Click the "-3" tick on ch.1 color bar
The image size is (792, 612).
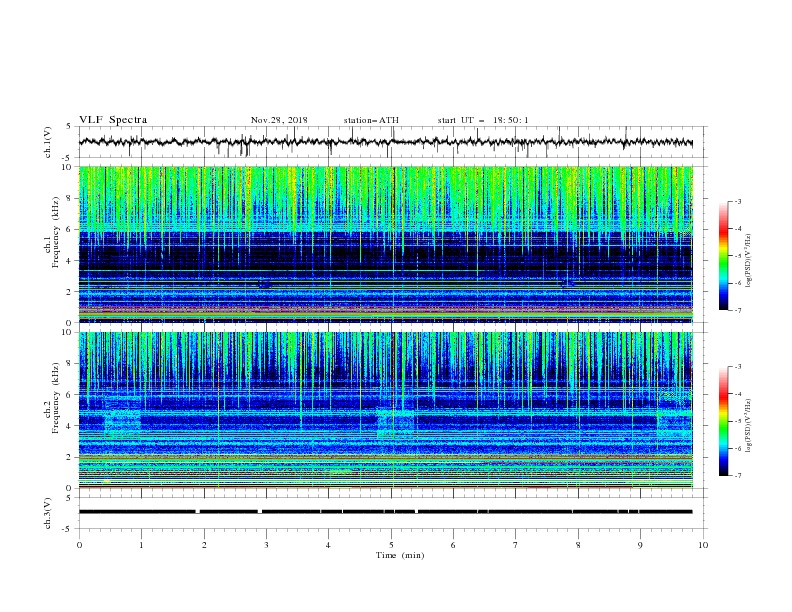pyautogui.click(x=737, y=201)
